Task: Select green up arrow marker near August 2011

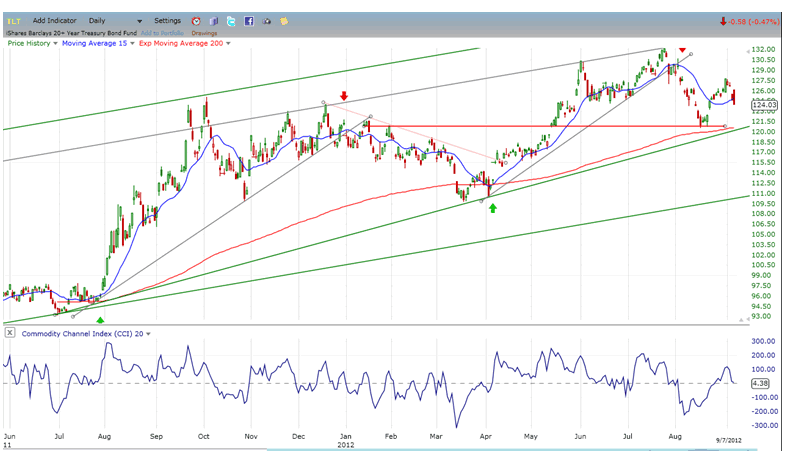Action: tap(99, 319)
